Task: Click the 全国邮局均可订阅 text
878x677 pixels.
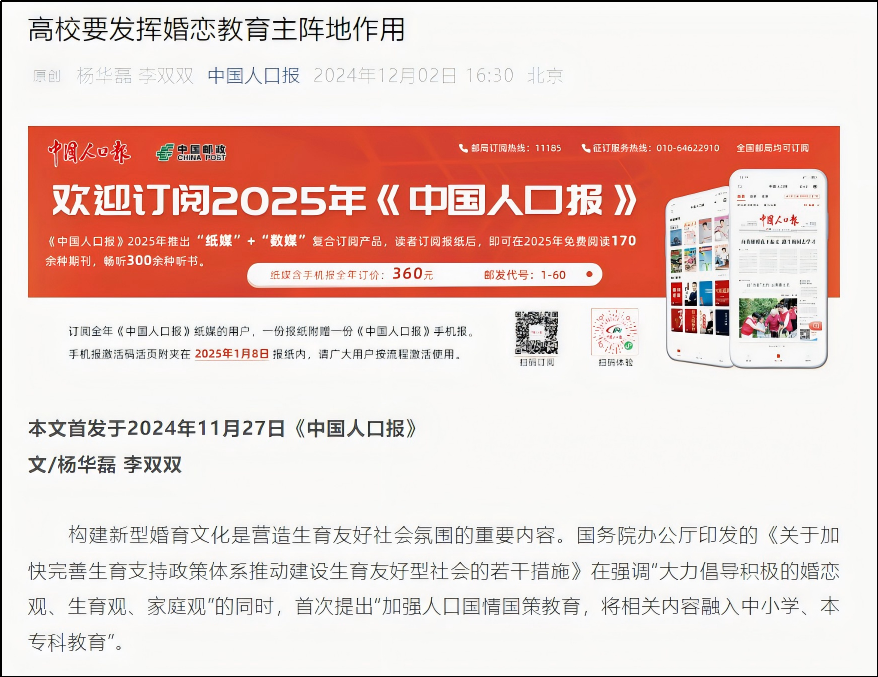Action: [x=772, y=148]
